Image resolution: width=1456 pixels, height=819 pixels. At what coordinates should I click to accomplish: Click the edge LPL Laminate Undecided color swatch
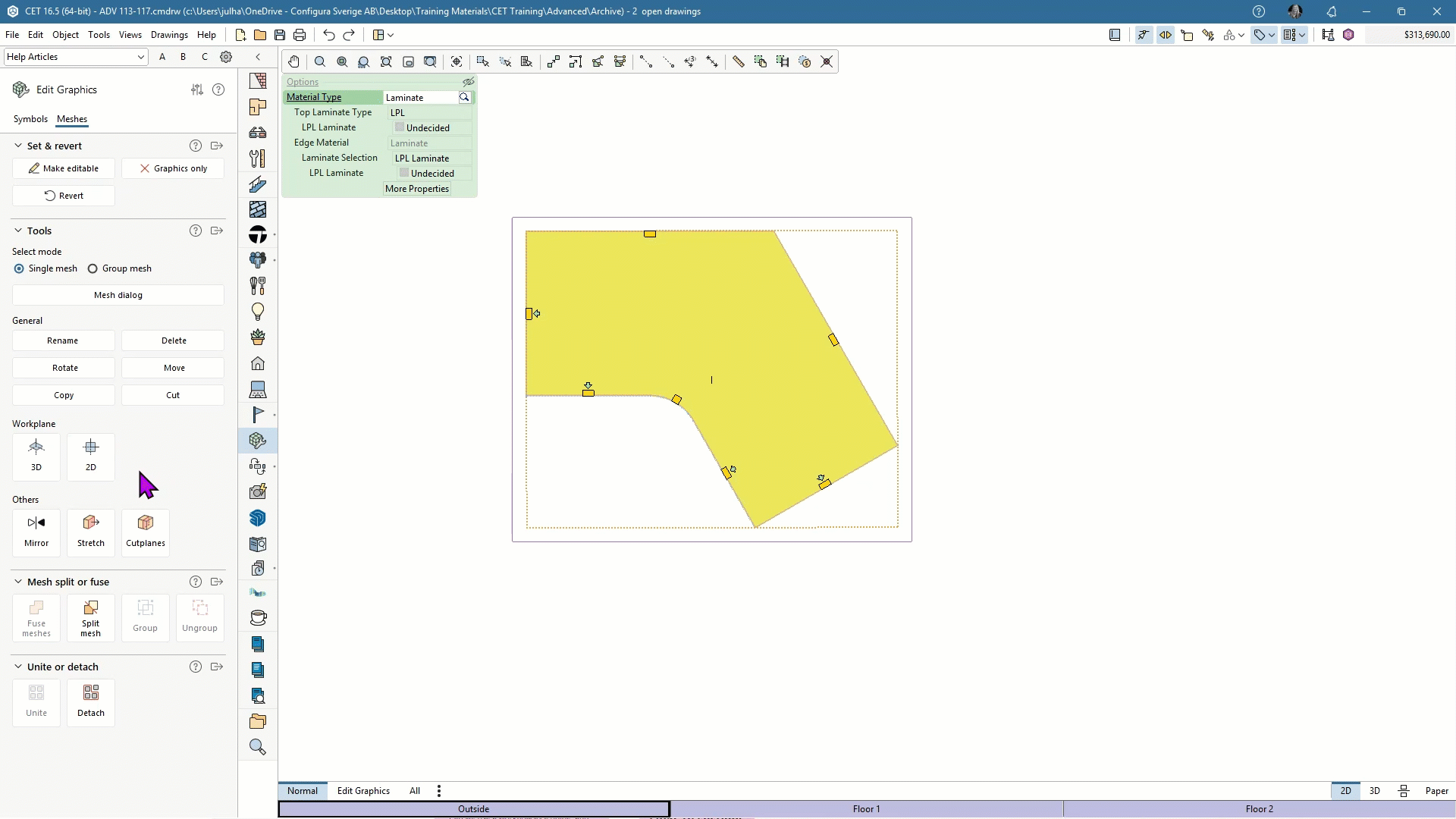(x=404, y=173)
